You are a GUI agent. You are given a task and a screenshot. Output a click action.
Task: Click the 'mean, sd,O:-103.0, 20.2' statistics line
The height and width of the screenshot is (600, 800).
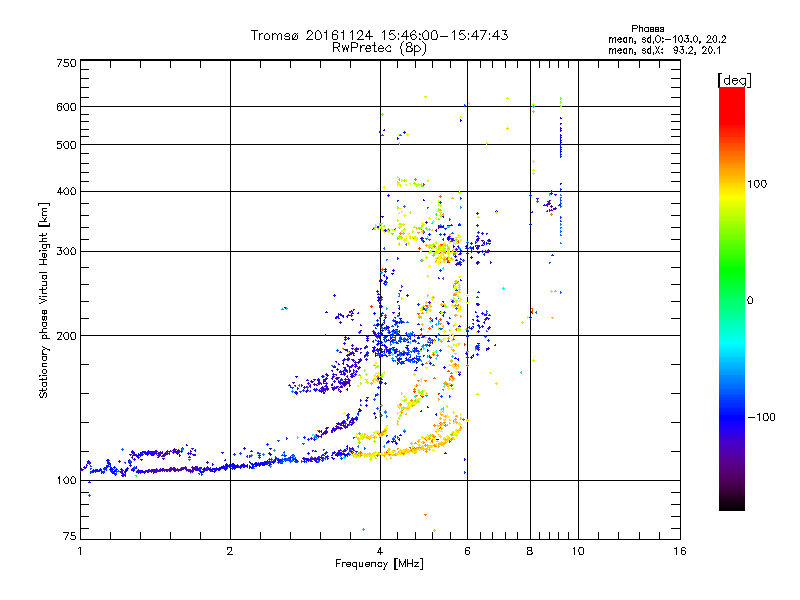[667, 39]
